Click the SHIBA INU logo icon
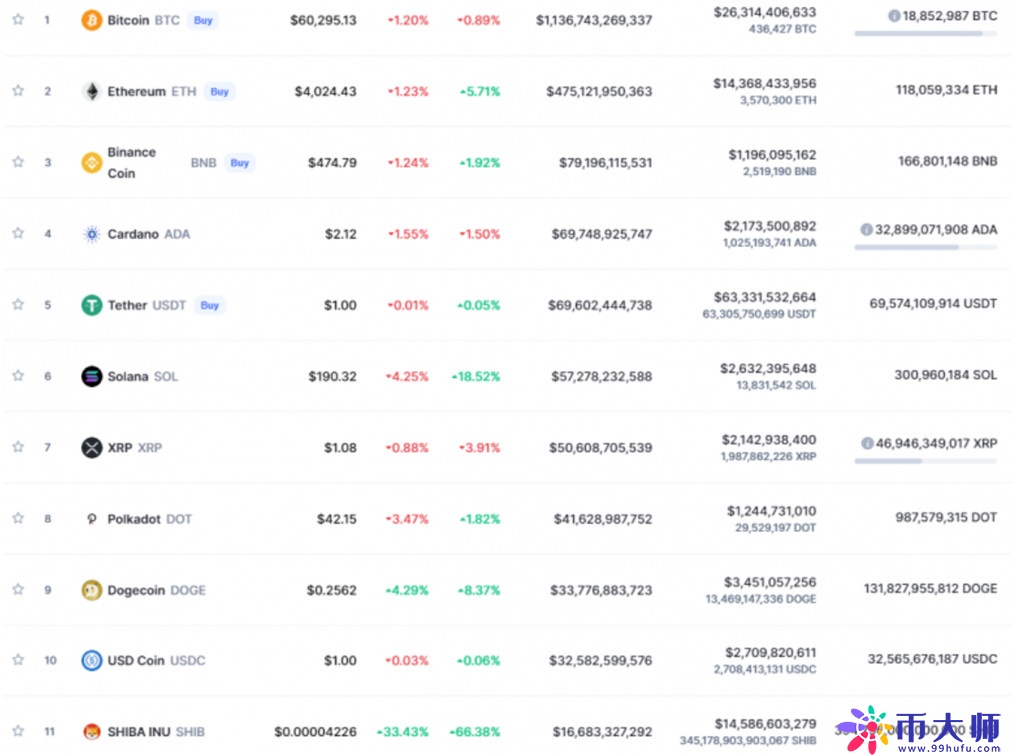 [91, 731]
